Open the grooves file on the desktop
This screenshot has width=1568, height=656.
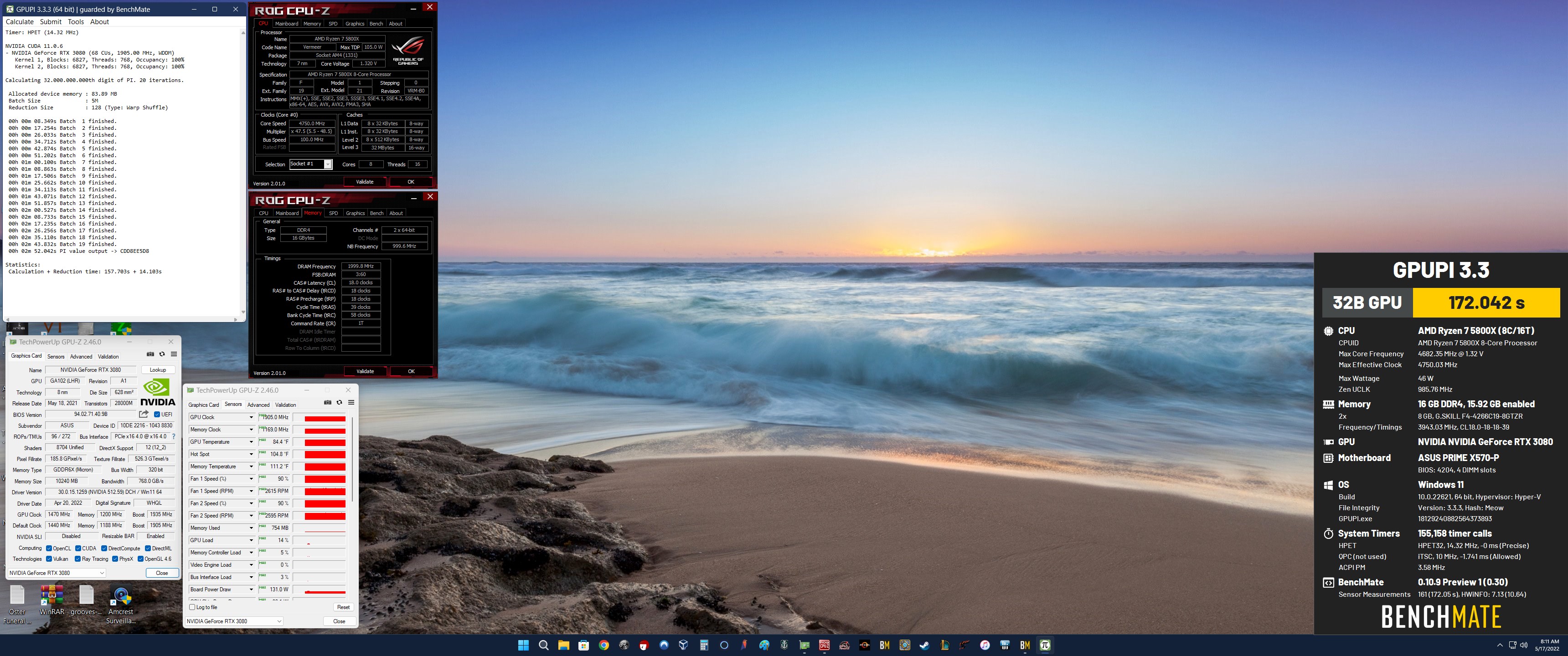(x=87, y=600)
